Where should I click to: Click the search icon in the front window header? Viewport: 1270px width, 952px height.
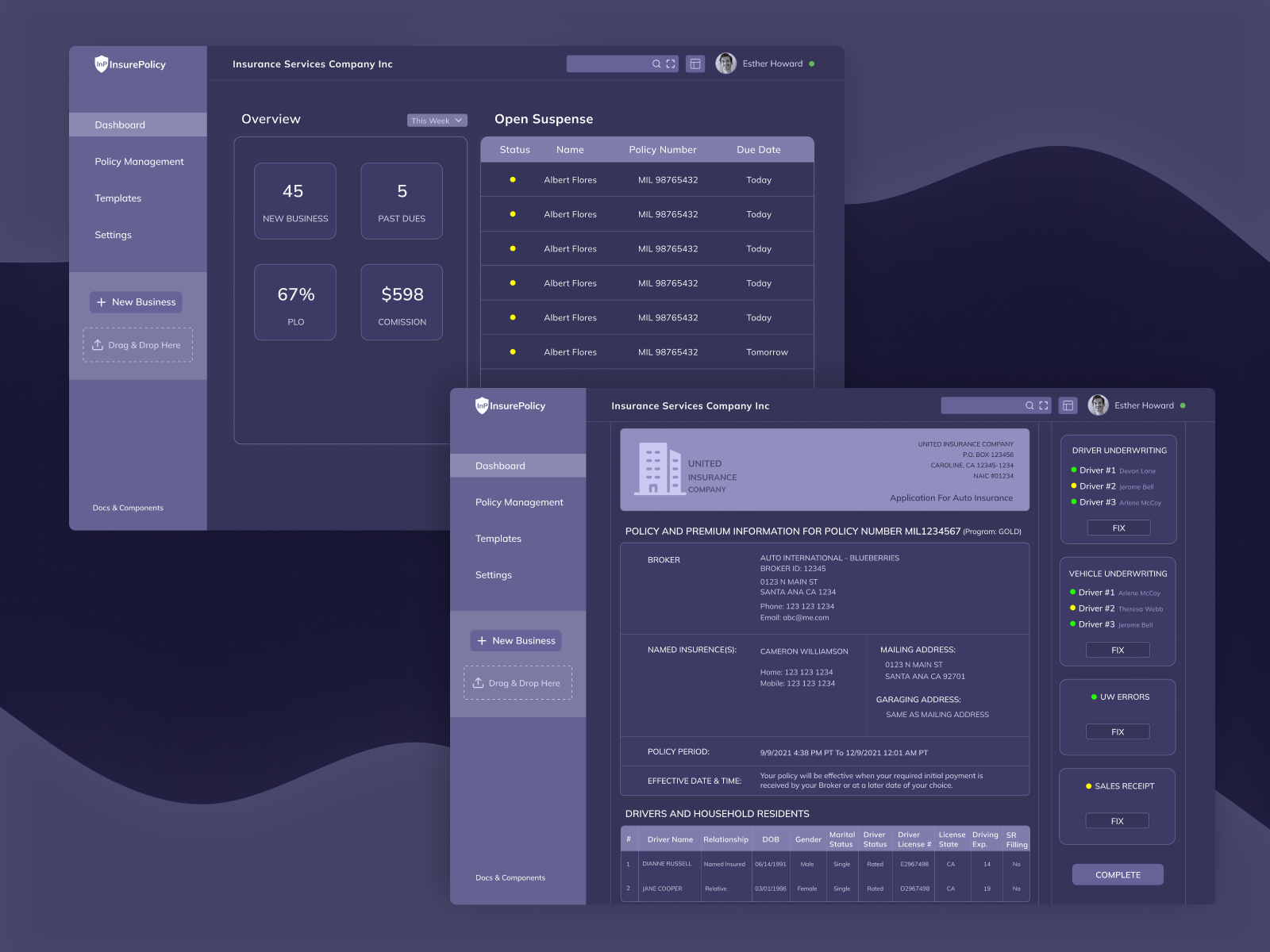coord(1029,405)
